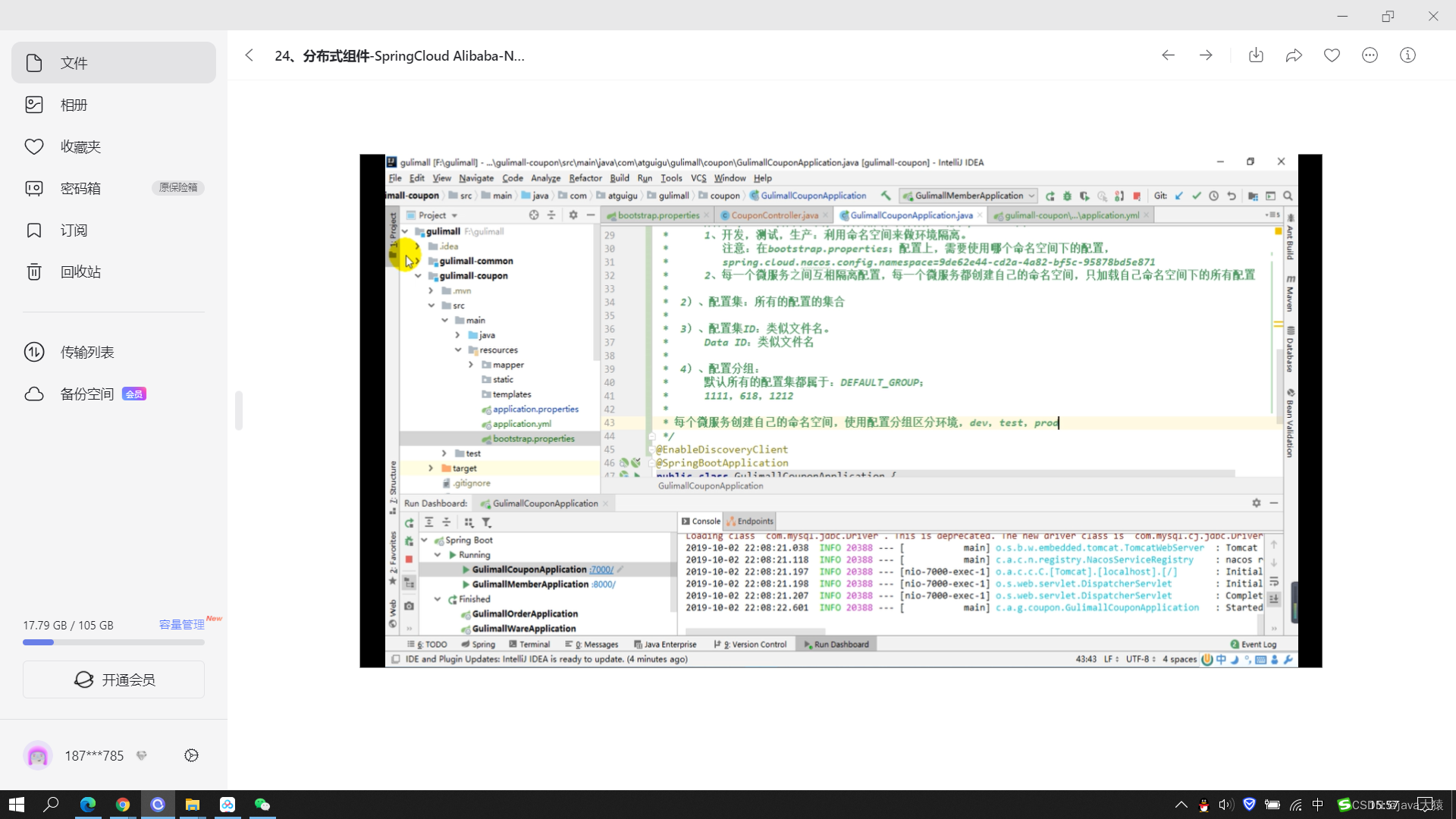
Task: Click the Refactor menu in previewed IDEA
Action: click(x=585, y=178)
